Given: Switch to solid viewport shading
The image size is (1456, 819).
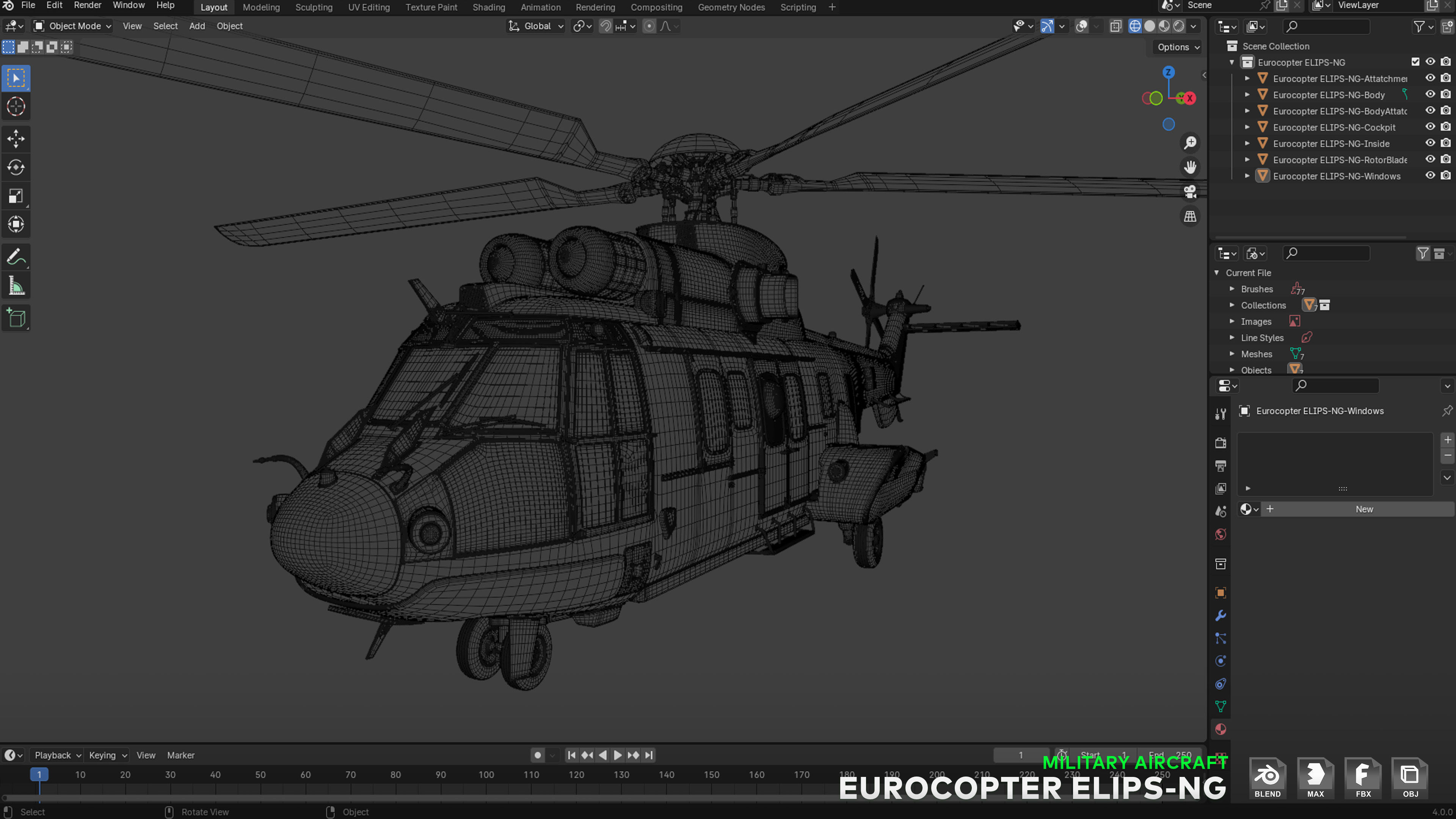Looking at the screenshot, I should pos(1150,26).
